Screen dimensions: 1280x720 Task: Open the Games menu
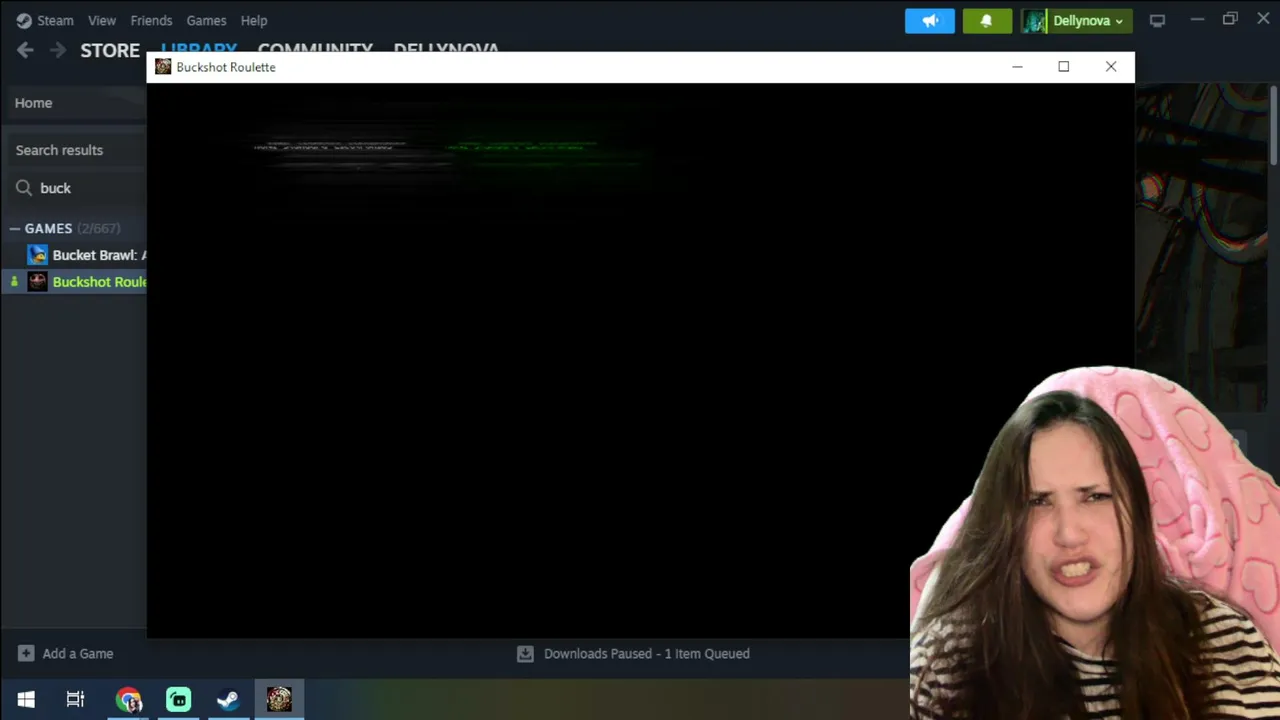(206, 20)
